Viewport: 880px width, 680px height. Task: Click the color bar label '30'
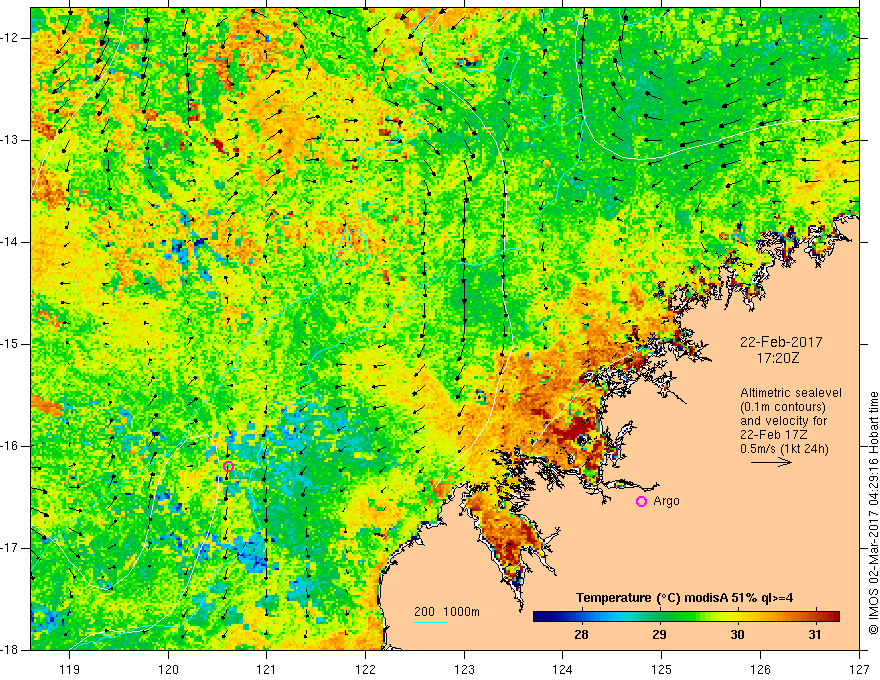pyautogui.click(x=737, y=635)
